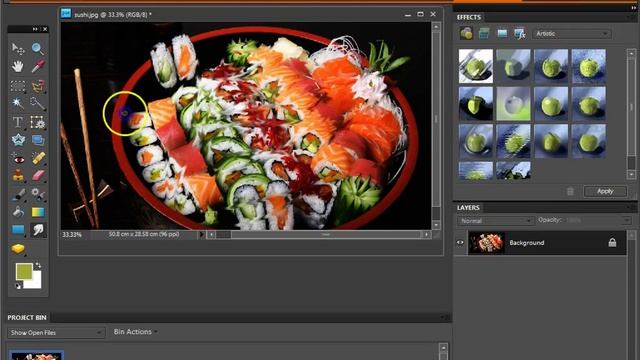Screen dimensions: 640x360
Task: Select the Brush tool
Action: click(18, 194)
